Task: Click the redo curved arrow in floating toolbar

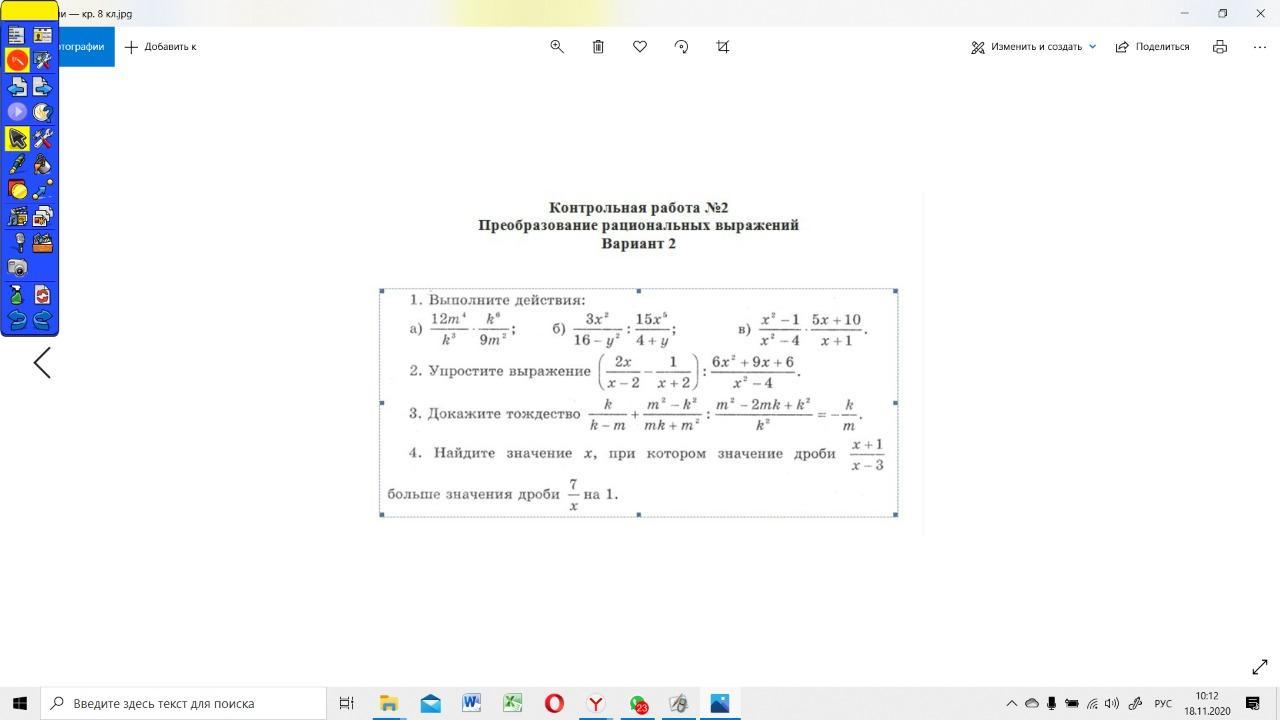Action: click(x=42, y=320)
